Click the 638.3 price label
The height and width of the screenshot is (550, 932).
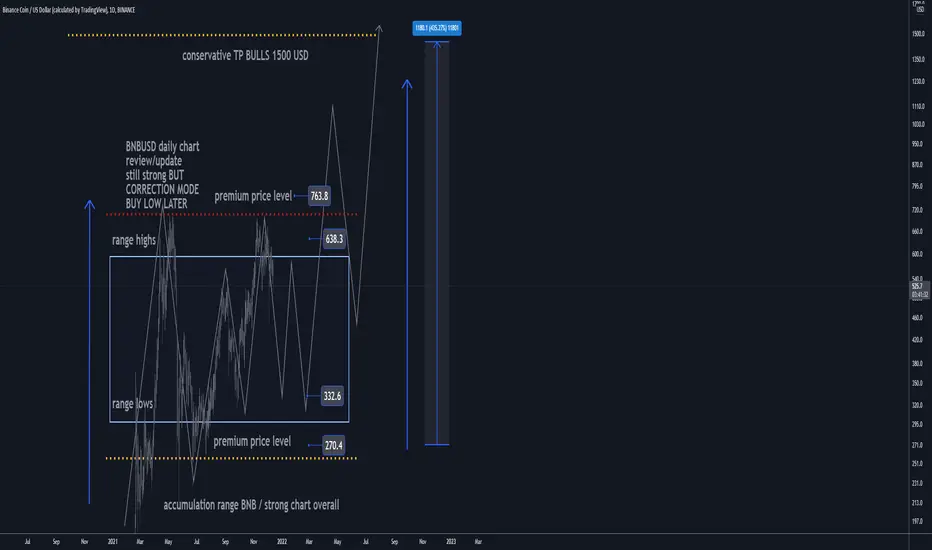click(x=334, y=239)
